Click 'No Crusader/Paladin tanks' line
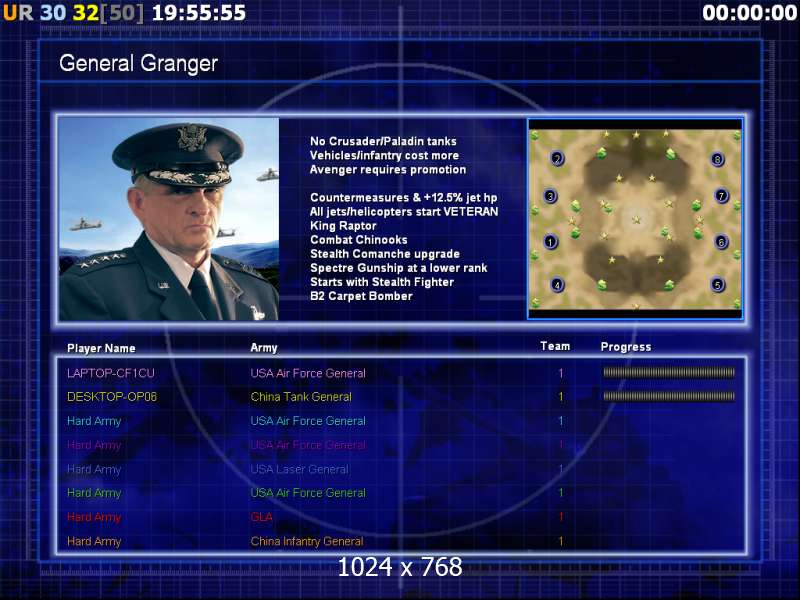 [x=383, y=141]
